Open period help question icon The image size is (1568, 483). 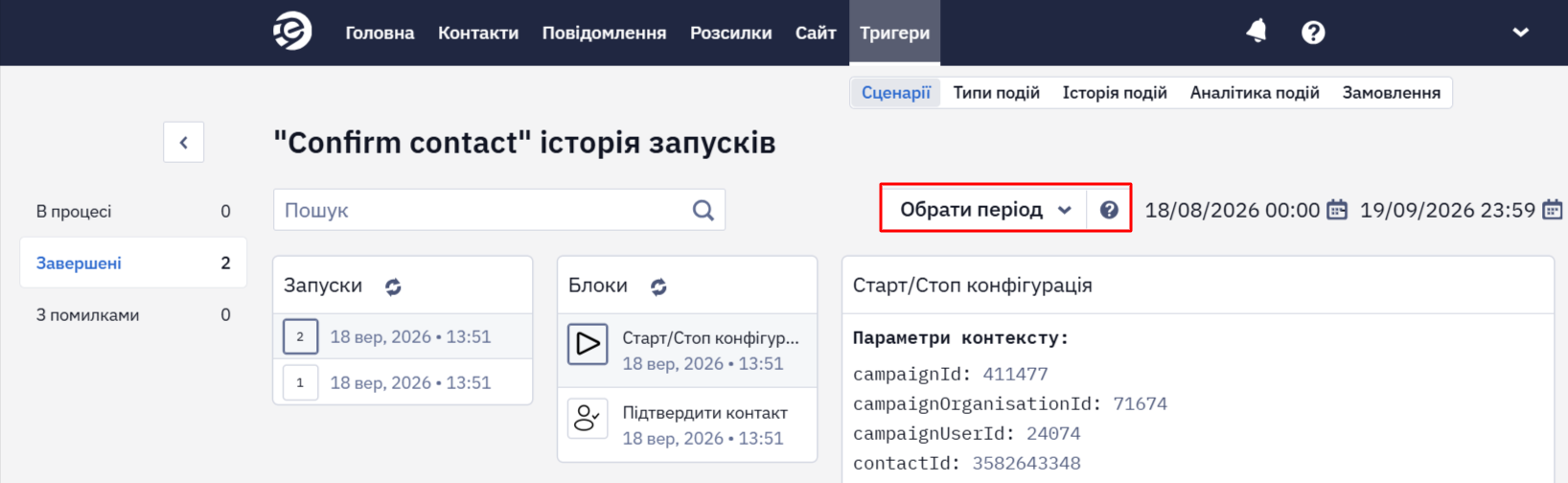click(x=1109, y=210)
